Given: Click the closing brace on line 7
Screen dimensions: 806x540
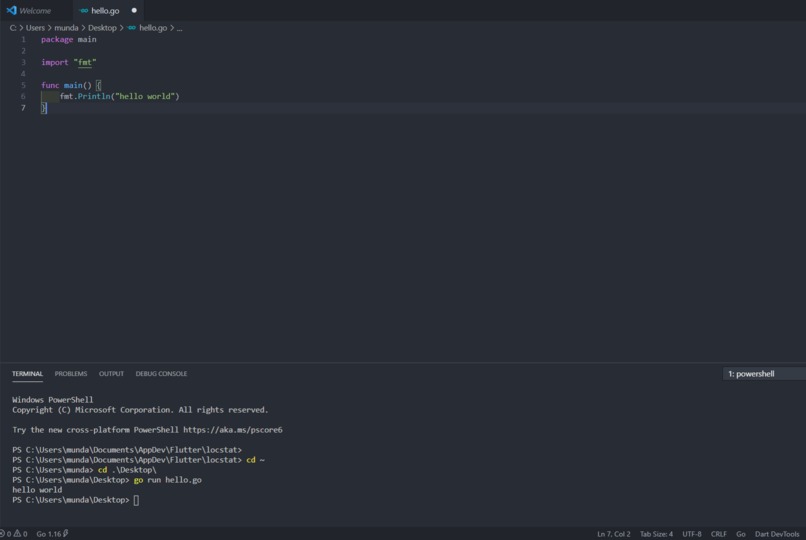Looking at the screenshot, I should 44,107.
